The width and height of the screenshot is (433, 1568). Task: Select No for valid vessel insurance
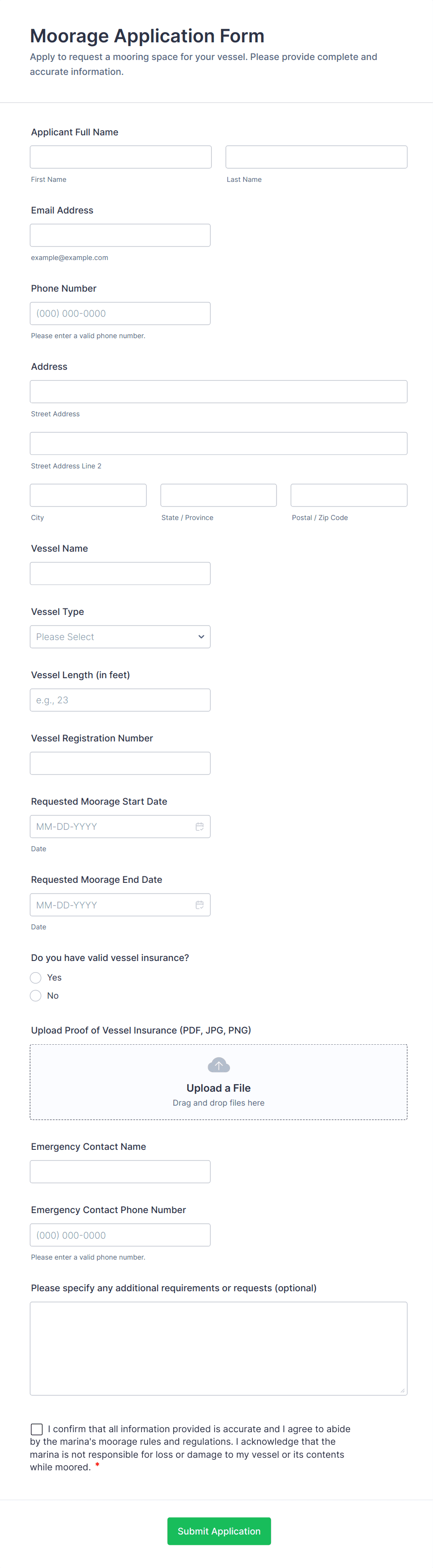pyautogui.click(x=36, y=996)
